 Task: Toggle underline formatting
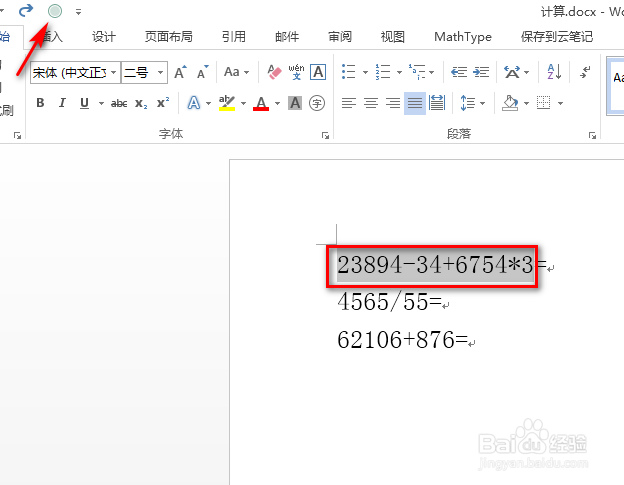point(84,103)
